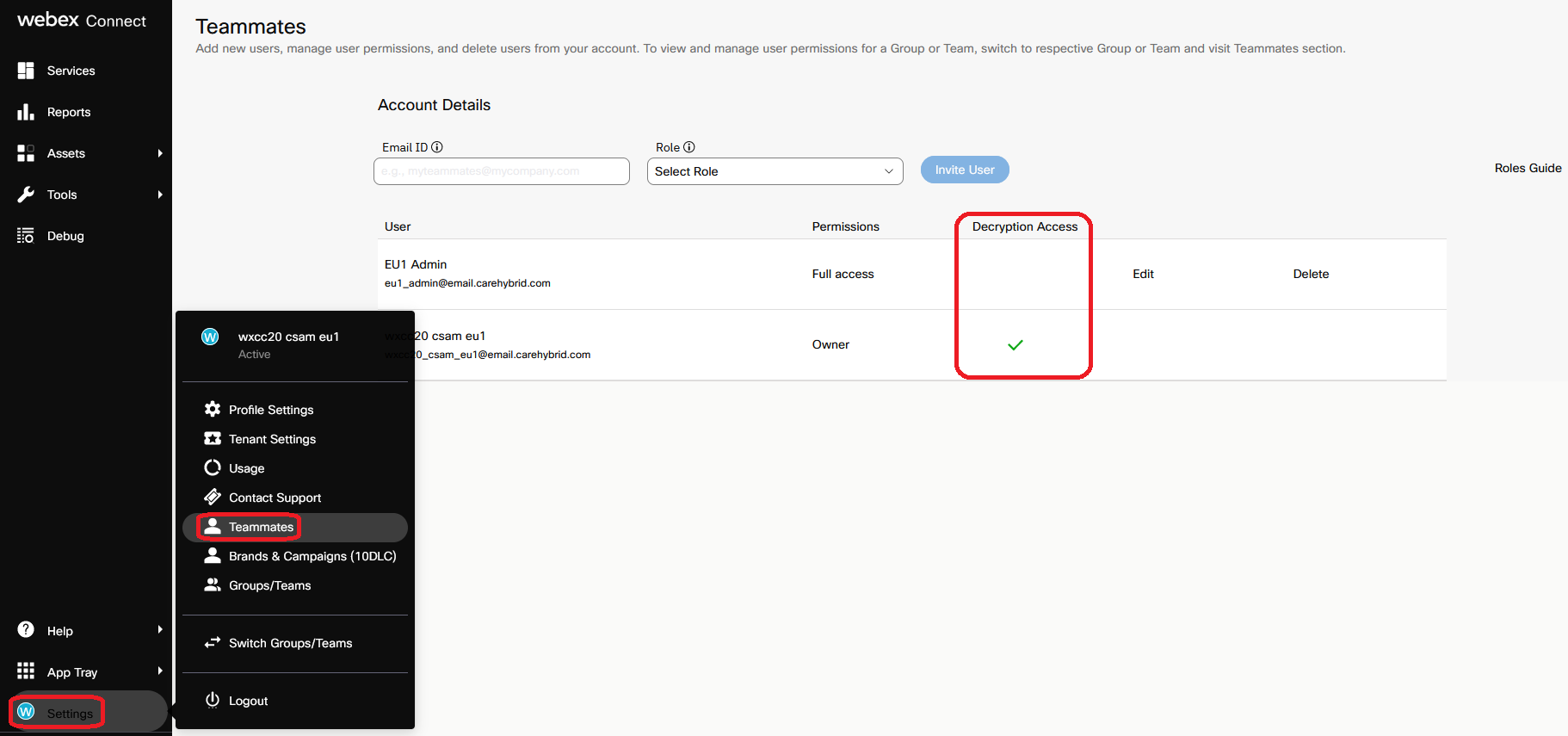Click the Full access permission cell

[x=843, y=274]
